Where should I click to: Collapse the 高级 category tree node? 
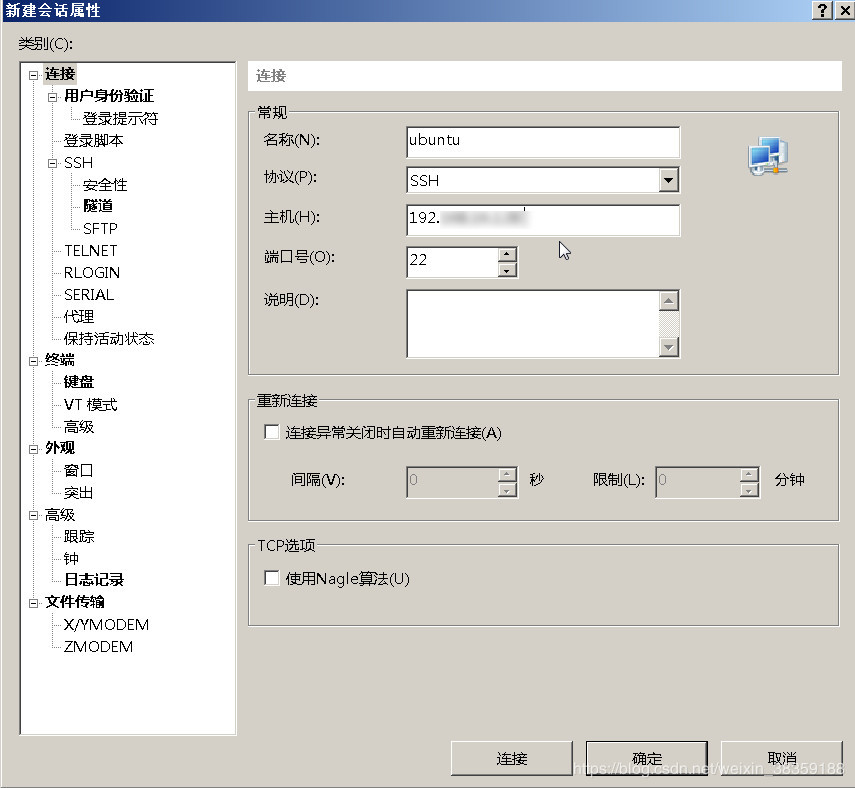[x=34, y=515]
